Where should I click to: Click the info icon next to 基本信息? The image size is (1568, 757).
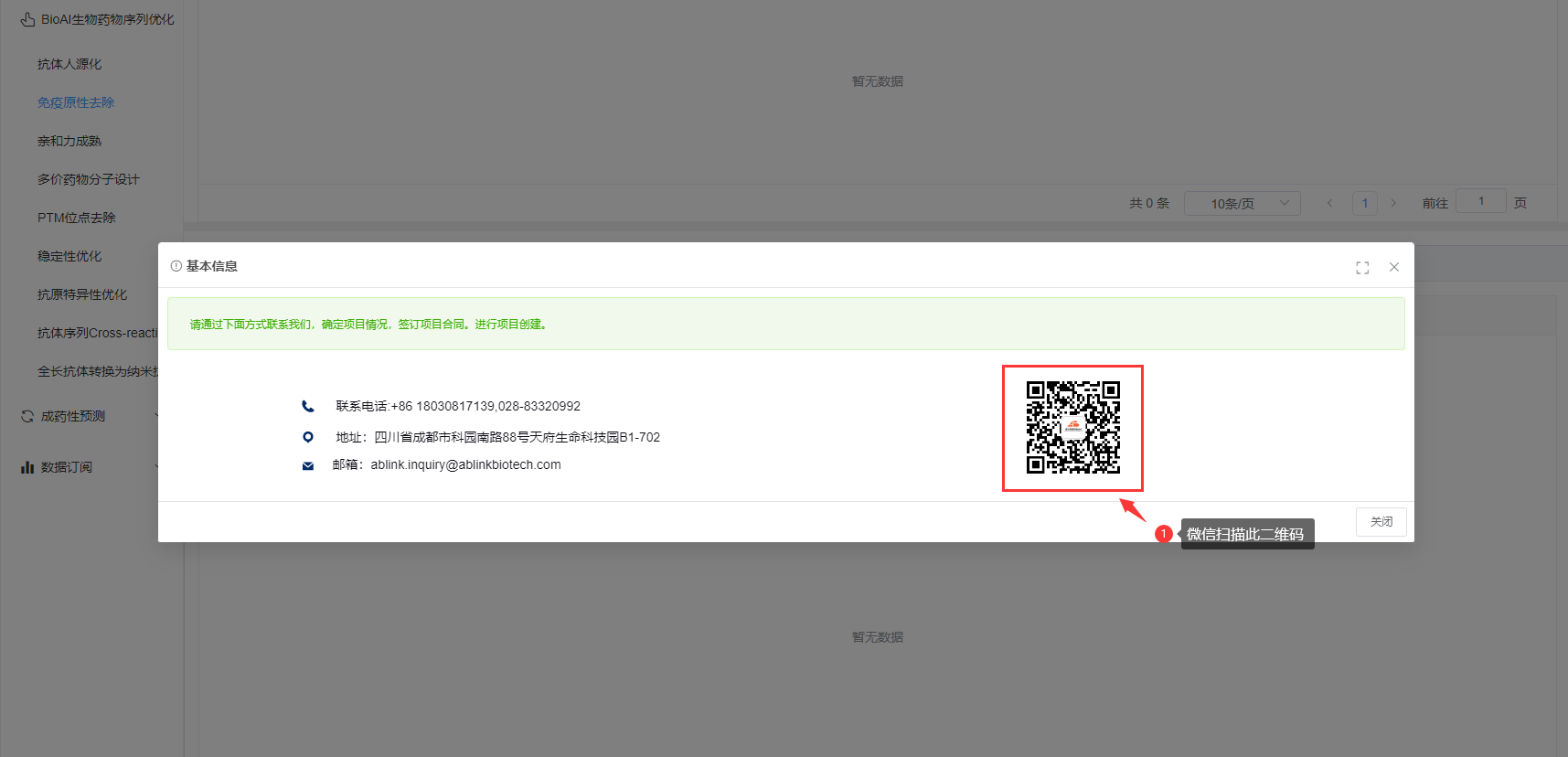click(x=176, y=266)
